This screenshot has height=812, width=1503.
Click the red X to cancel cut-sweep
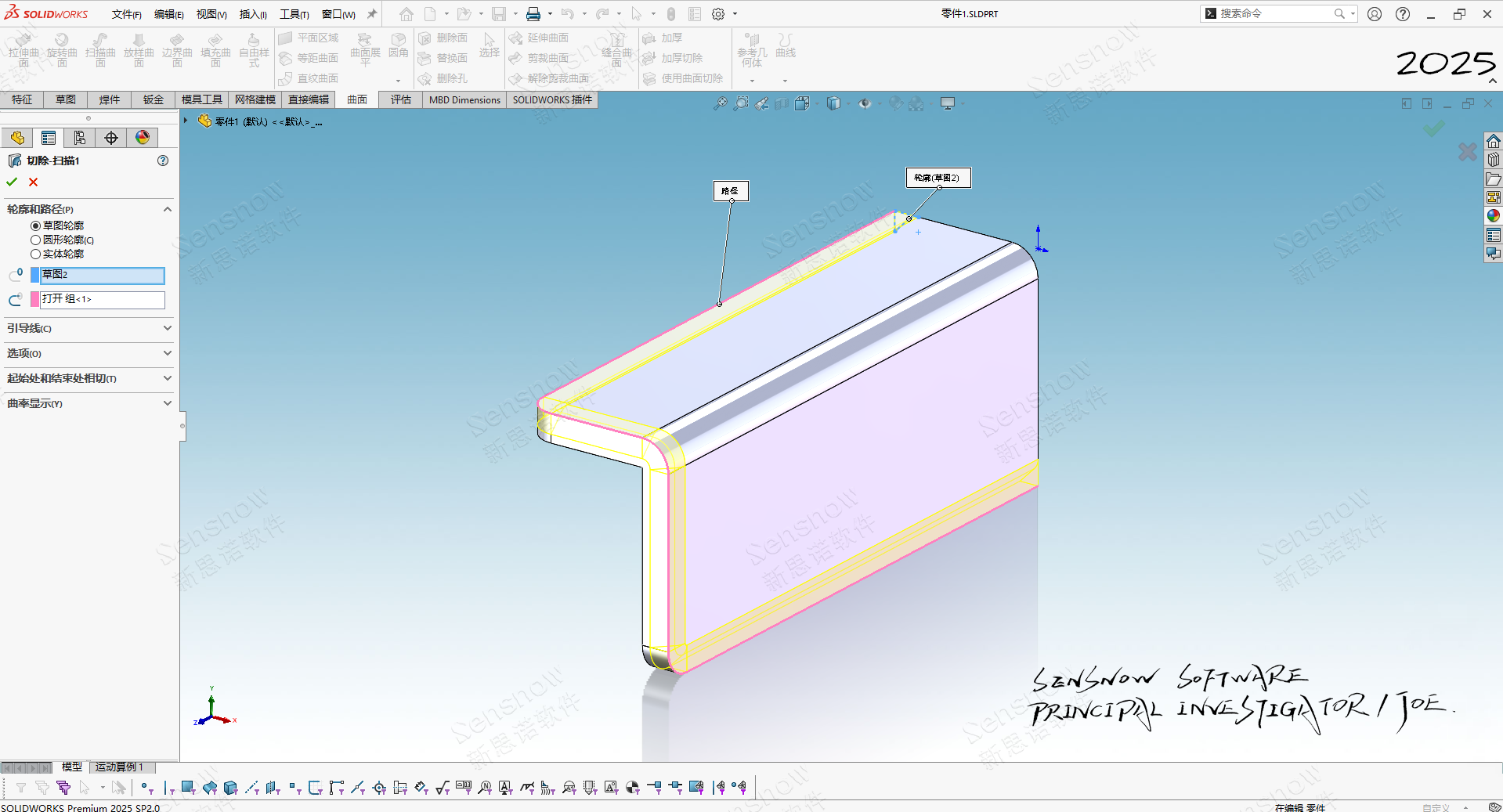point(33,182)
